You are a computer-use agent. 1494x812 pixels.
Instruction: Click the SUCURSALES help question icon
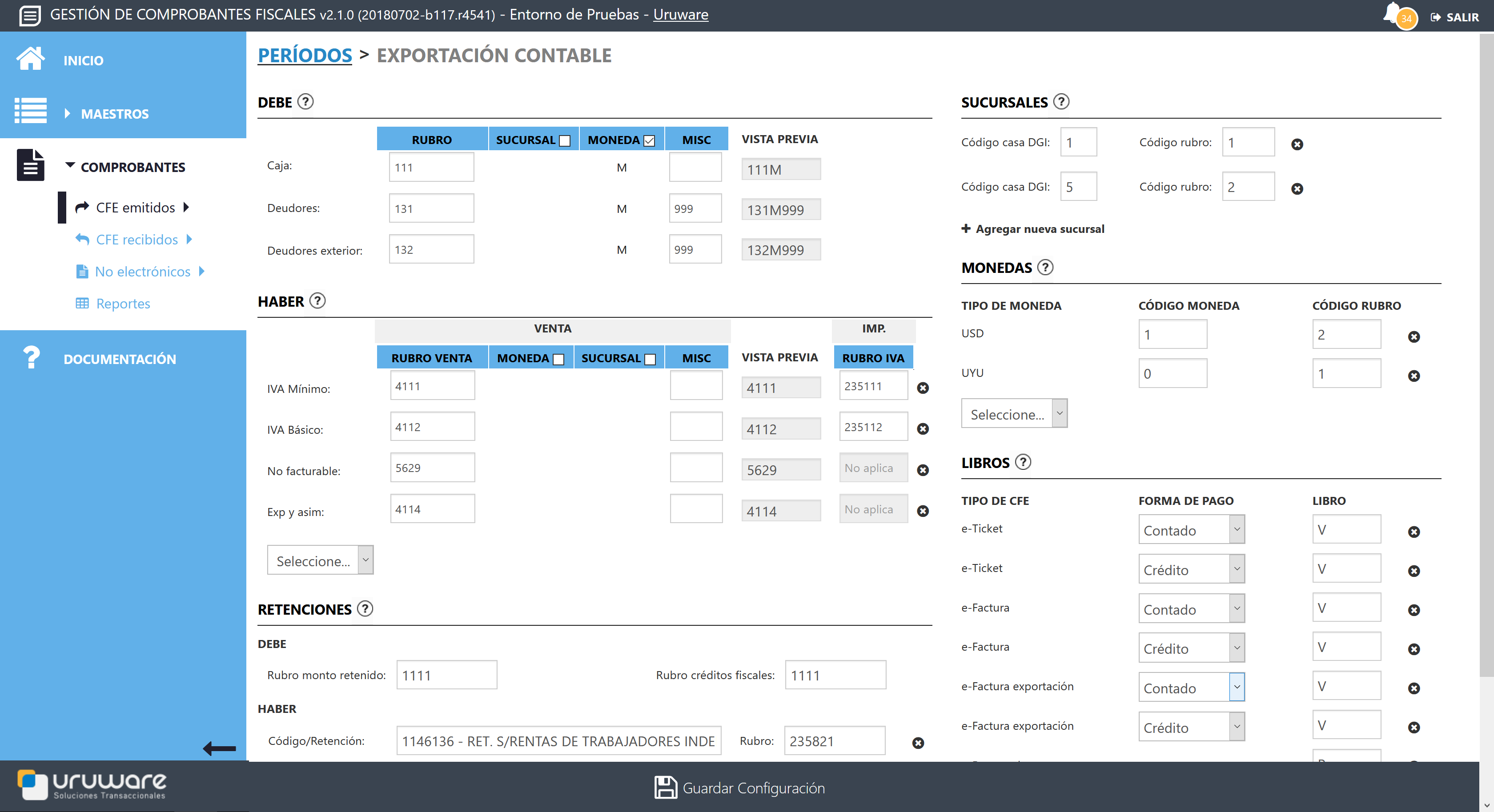tap(1061, 102)
